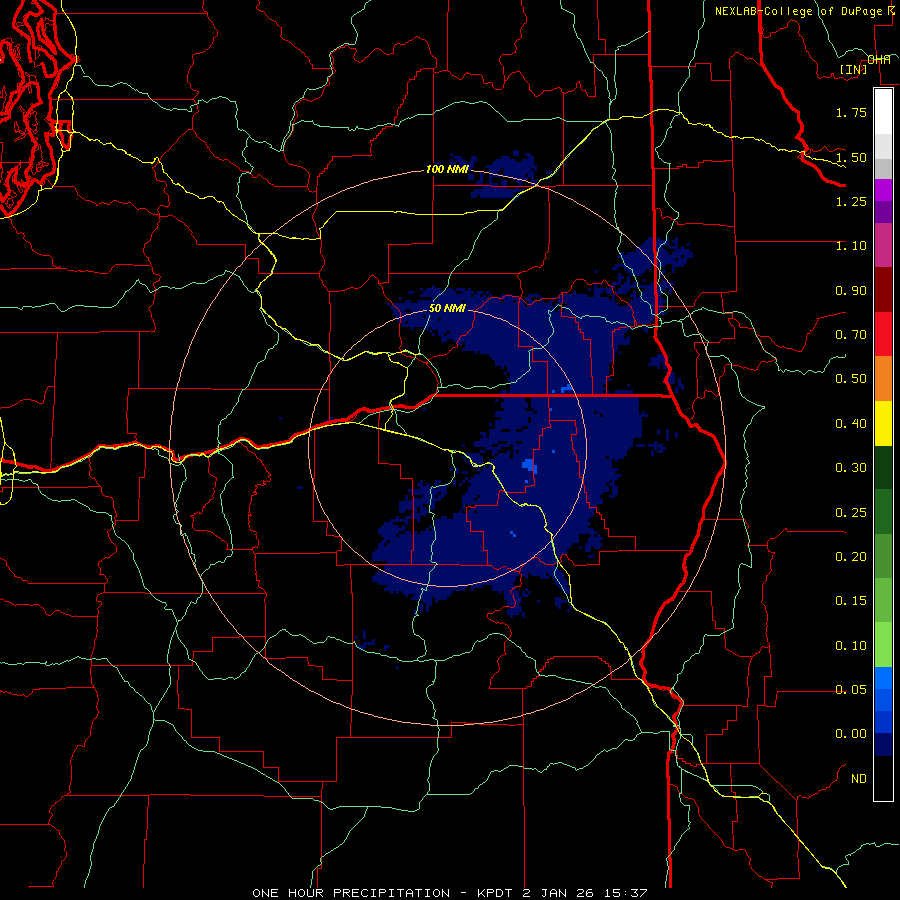Click the 0.00 legend value
900x900 pixels.
[x=851, y=734]
